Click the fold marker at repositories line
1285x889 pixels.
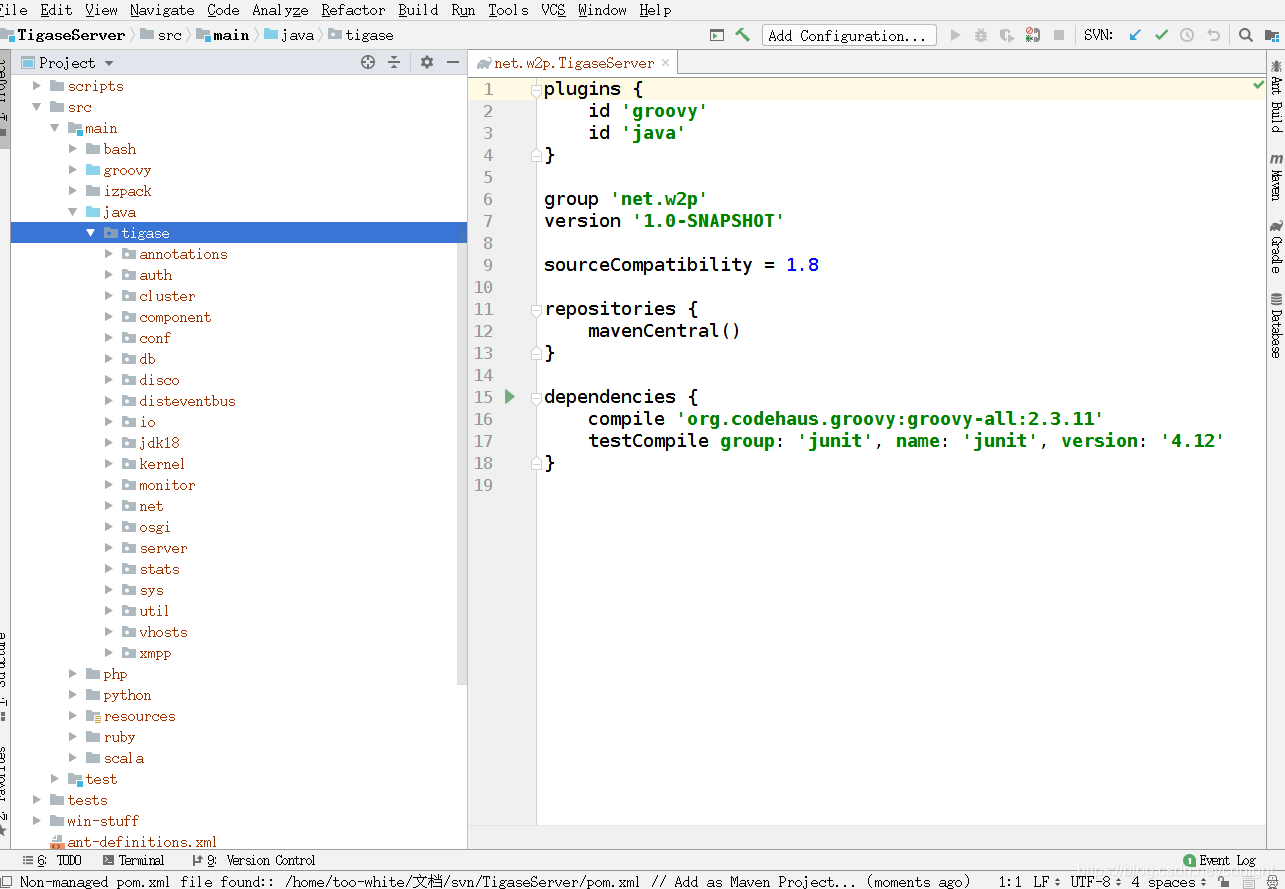[536, 309]
